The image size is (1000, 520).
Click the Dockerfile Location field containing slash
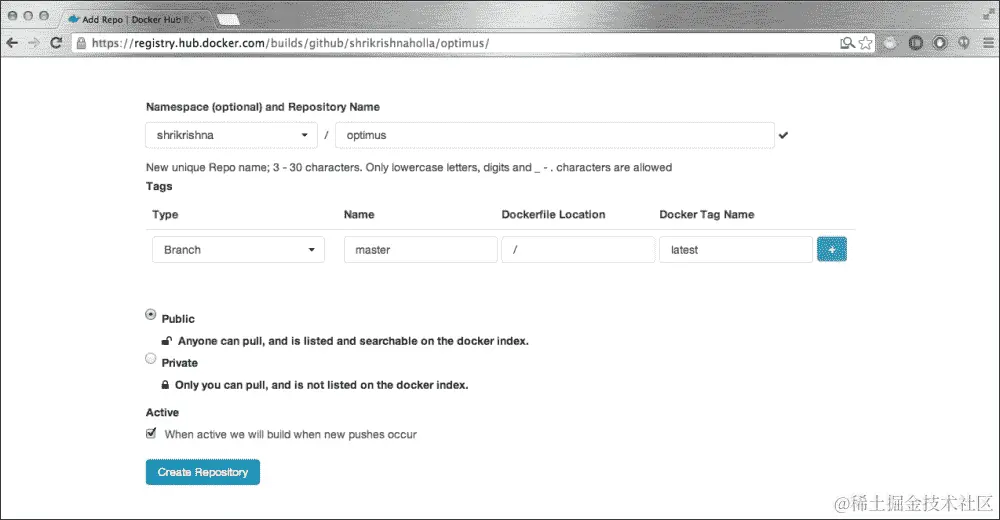(x=578, y=249)
